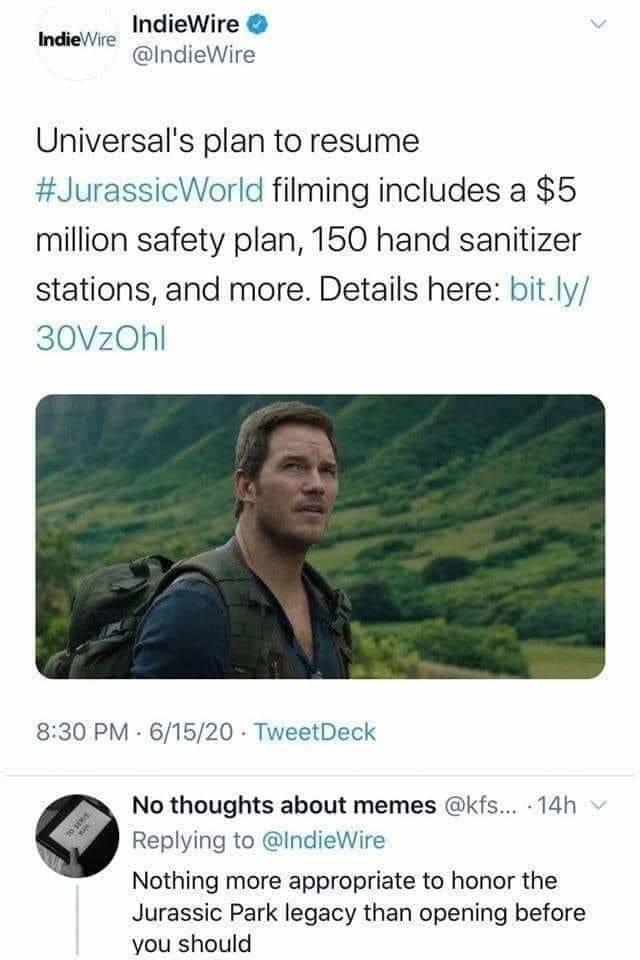
Task: Click the TweetDeck source label
Action: (314, 732)
